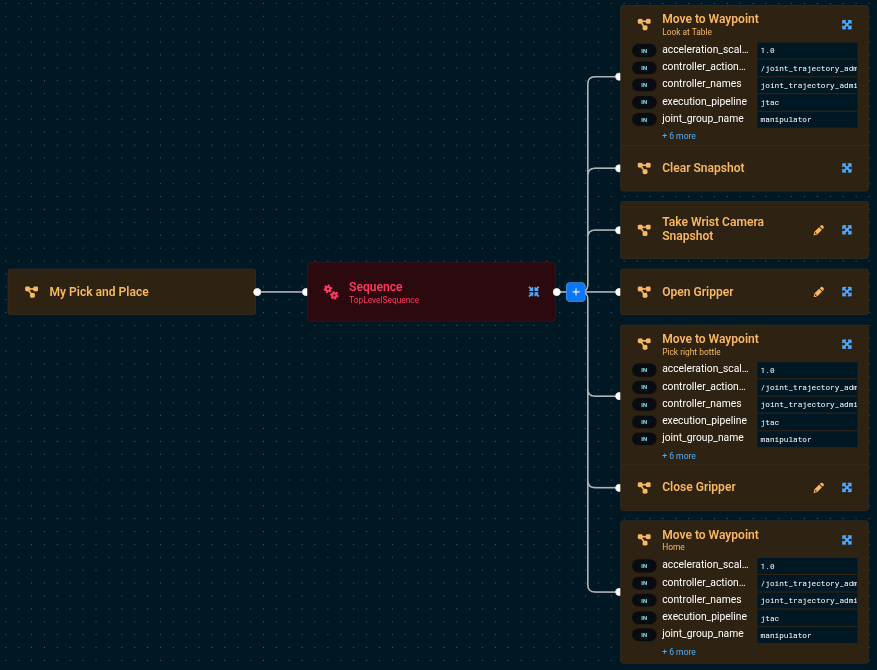Edit controller_names field in Home waypoint
Viewport: 877px width, 670px height.
(807, 600)
